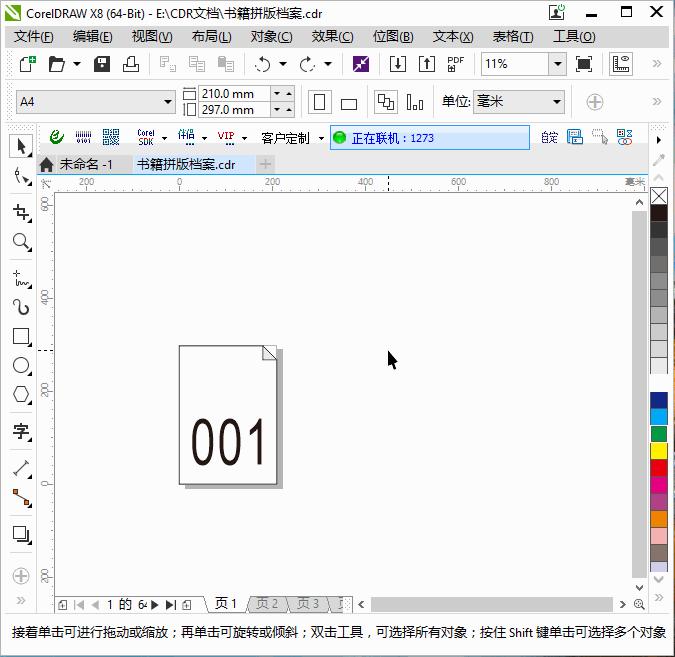This screenshot has width=675, height=657.
Task: Select the Ellipse tool
Action: (22, 366)
